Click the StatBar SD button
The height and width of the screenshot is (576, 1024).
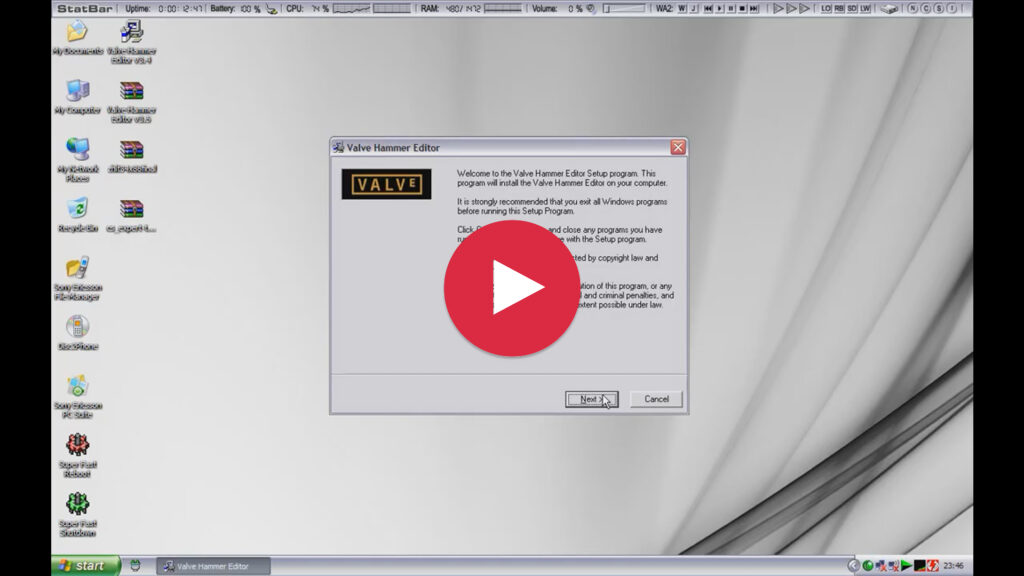coord(852,8)
